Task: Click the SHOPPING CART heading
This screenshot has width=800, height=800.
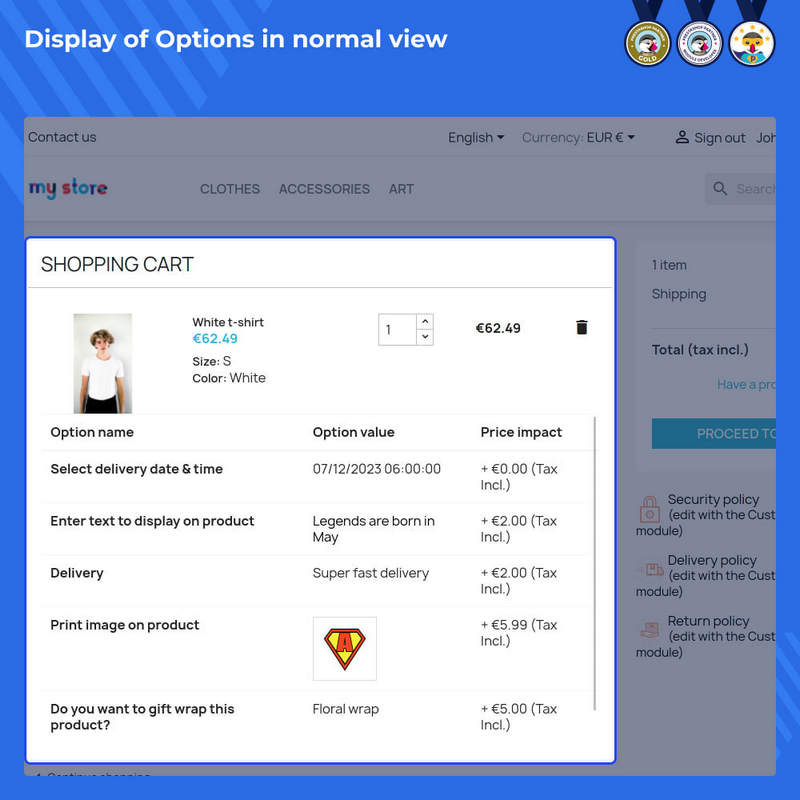Action: pyautogui.click(x=117, y=264)
